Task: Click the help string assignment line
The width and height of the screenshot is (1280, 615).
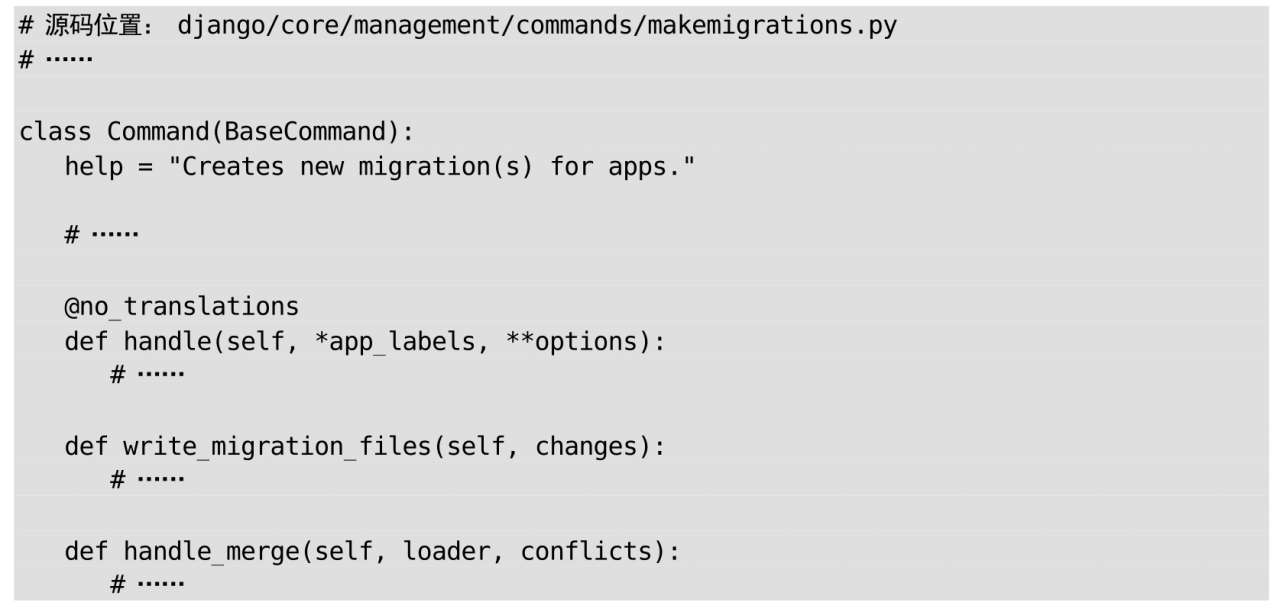Action: click(x=380, y=167)
